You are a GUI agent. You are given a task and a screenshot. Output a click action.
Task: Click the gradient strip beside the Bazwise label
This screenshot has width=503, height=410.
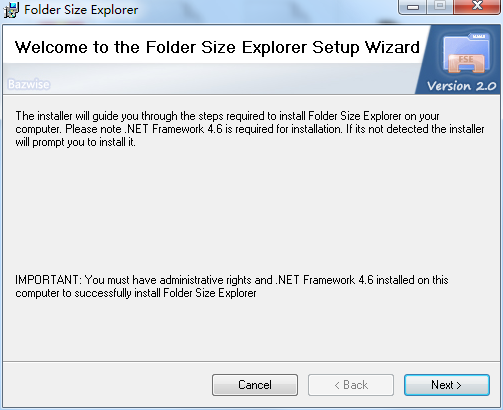tap(233, 80)
